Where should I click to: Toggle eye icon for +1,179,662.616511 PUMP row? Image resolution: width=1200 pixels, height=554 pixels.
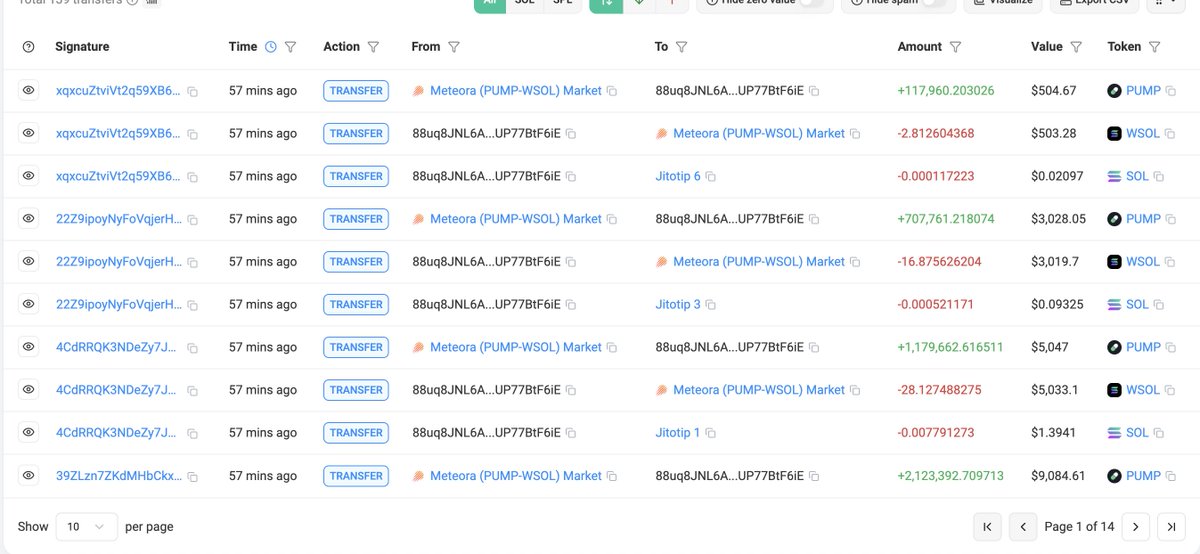click(x=29, y=347)
